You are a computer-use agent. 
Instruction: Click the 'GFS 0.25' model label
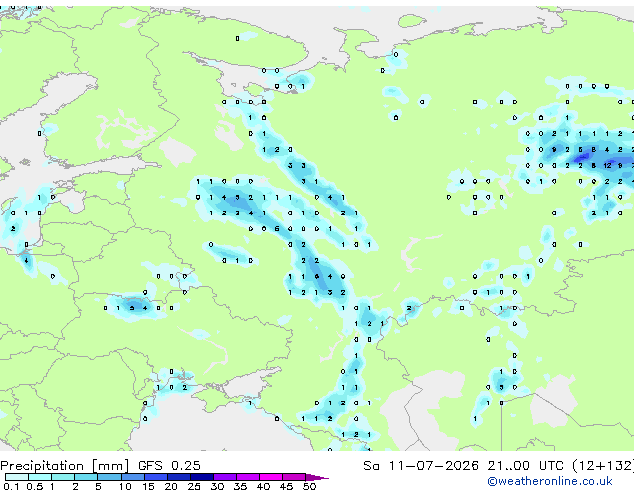pyautogui.click(x=169, y=466)
